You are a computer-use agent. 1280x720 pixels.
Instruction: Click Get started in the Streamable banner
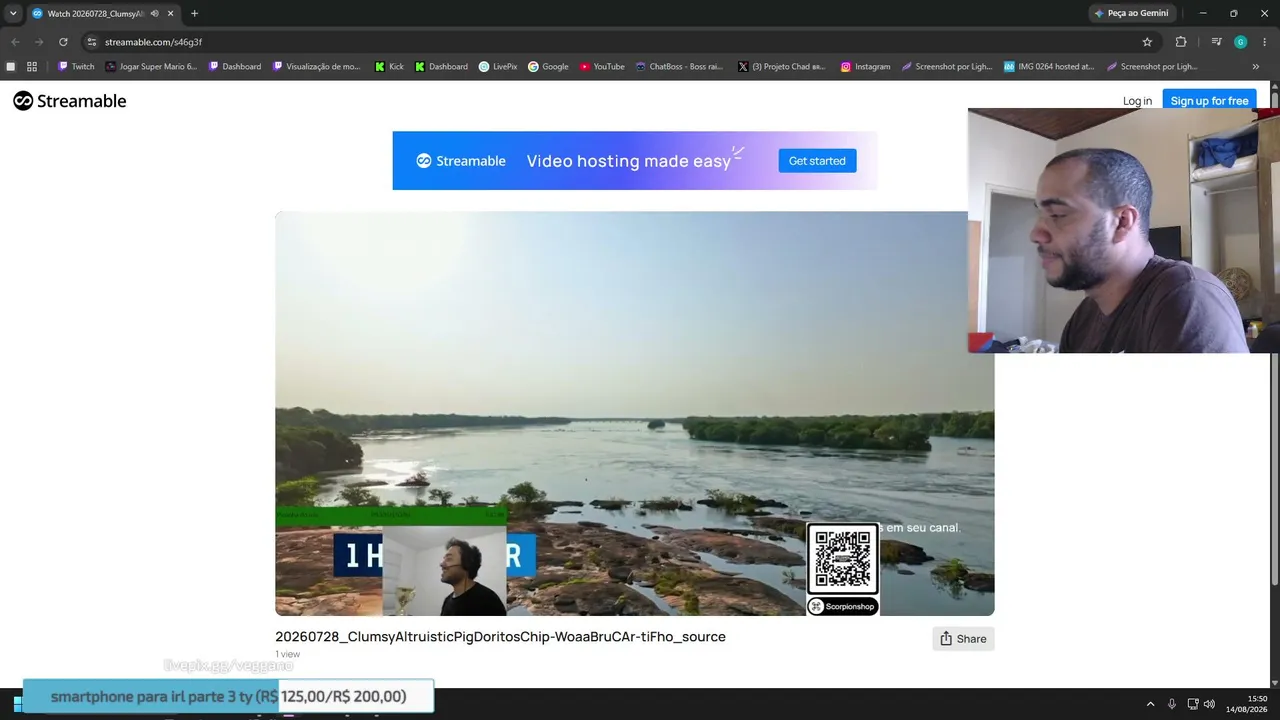point(817,161)
